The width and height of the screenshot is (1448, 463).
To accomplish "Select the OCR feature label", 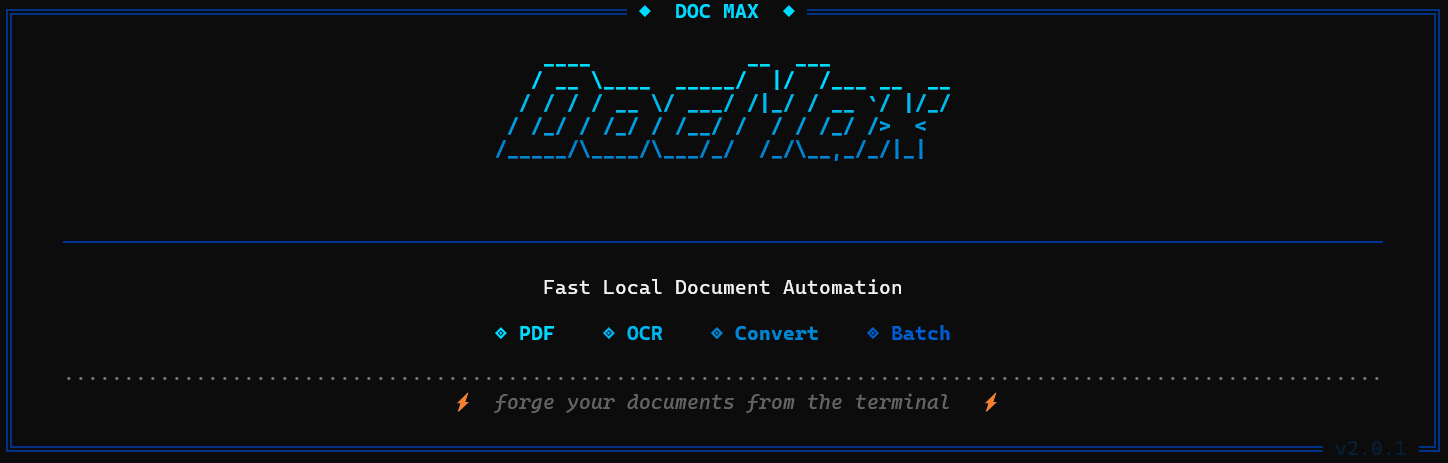I will tap(645, 334).
